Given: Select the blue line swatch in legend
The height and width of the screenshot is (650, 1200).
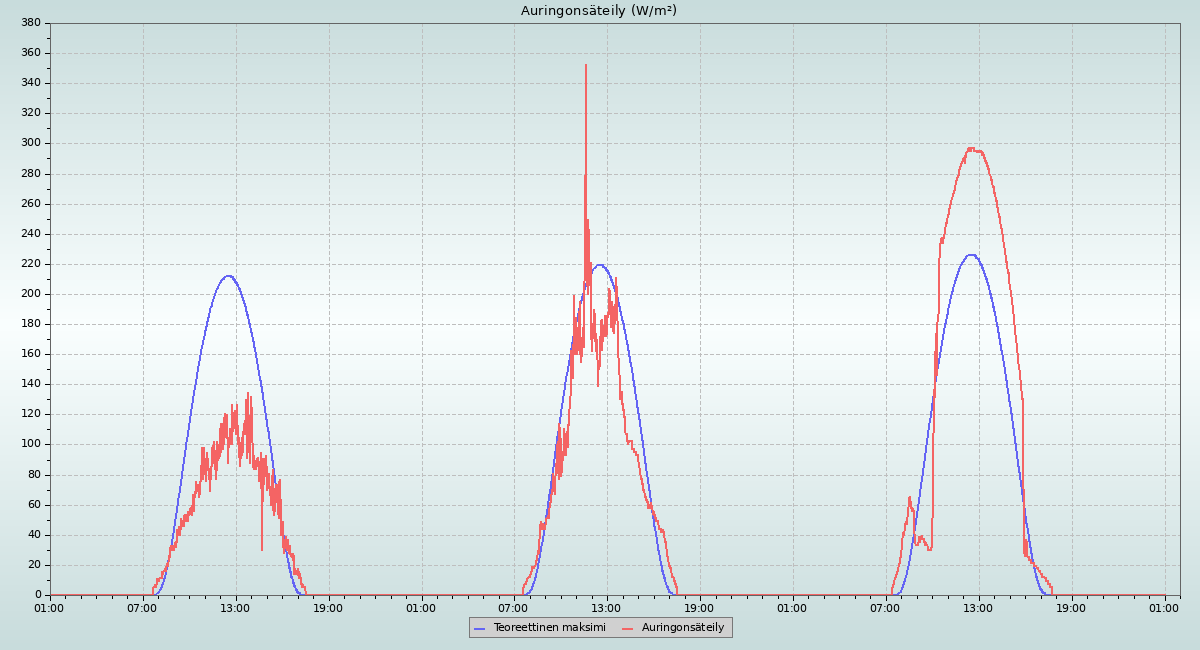Looking at the screenshot, I should coord(479,628).
